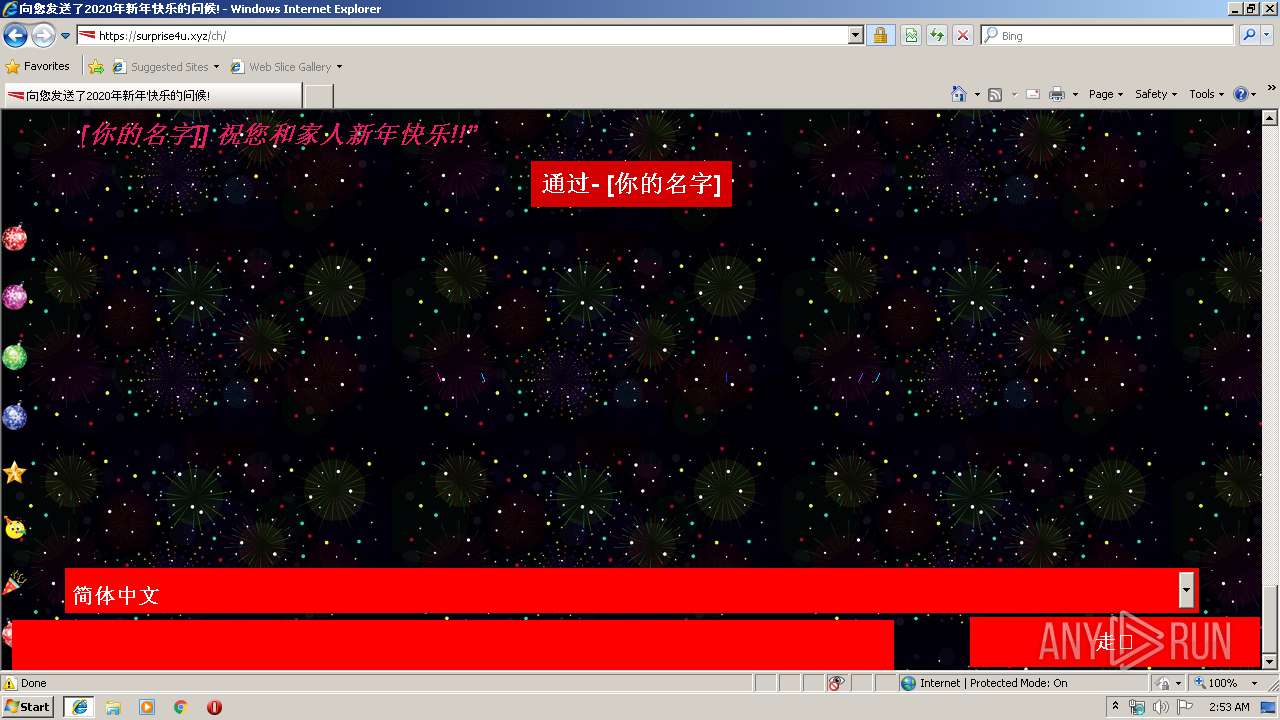1280x720 pixels.
Task: Click the gold star icon
Action: [x=14, y=473]
